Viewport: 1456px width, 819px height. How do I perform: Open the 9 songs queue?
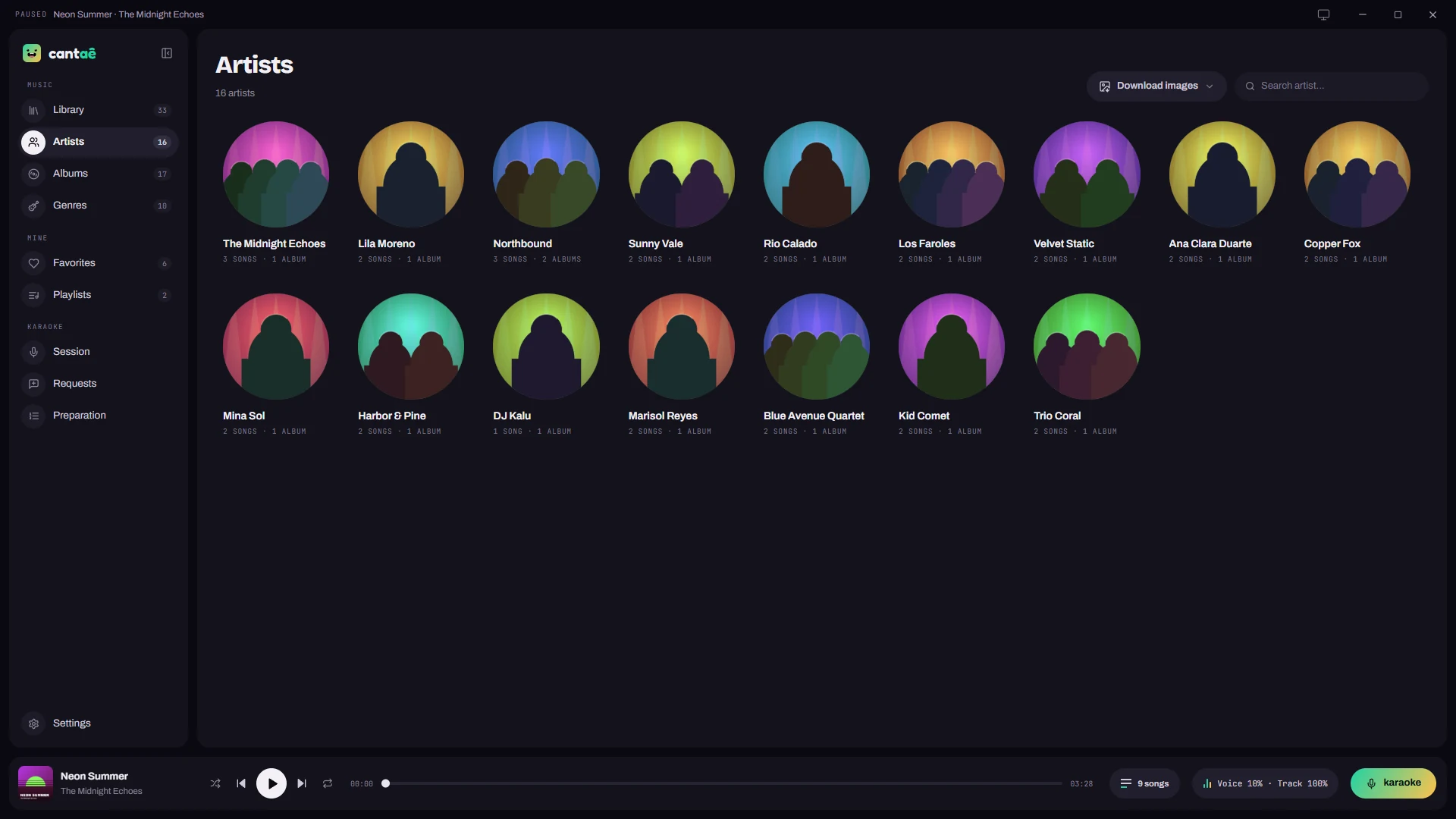tap(1144, 783)
